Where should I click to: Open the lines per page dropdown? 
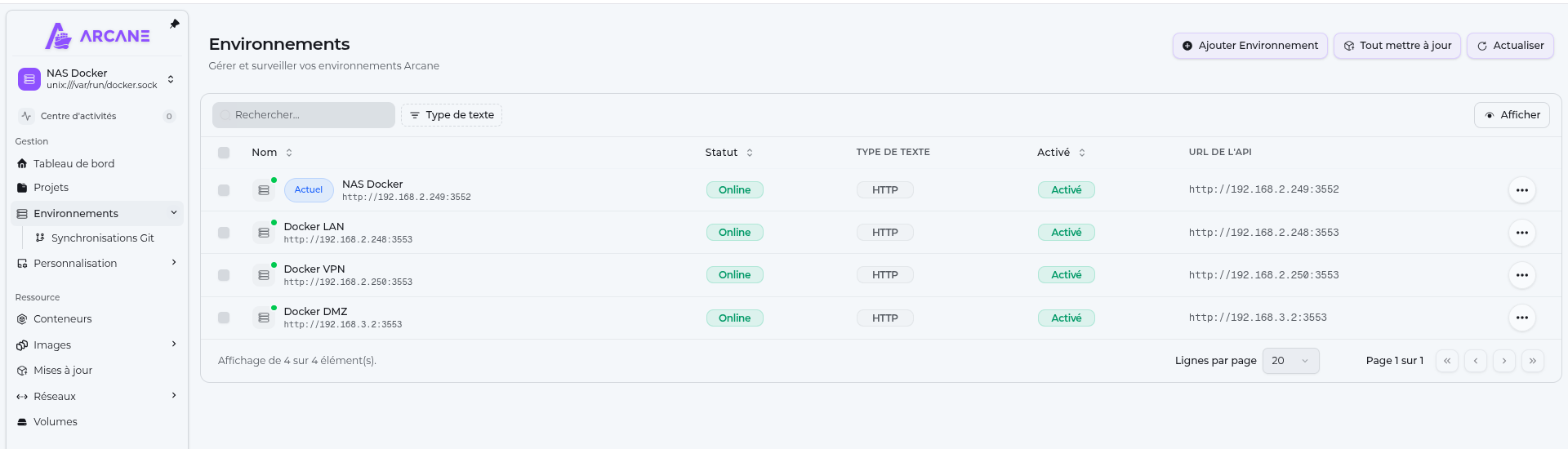click(1290, 361)
